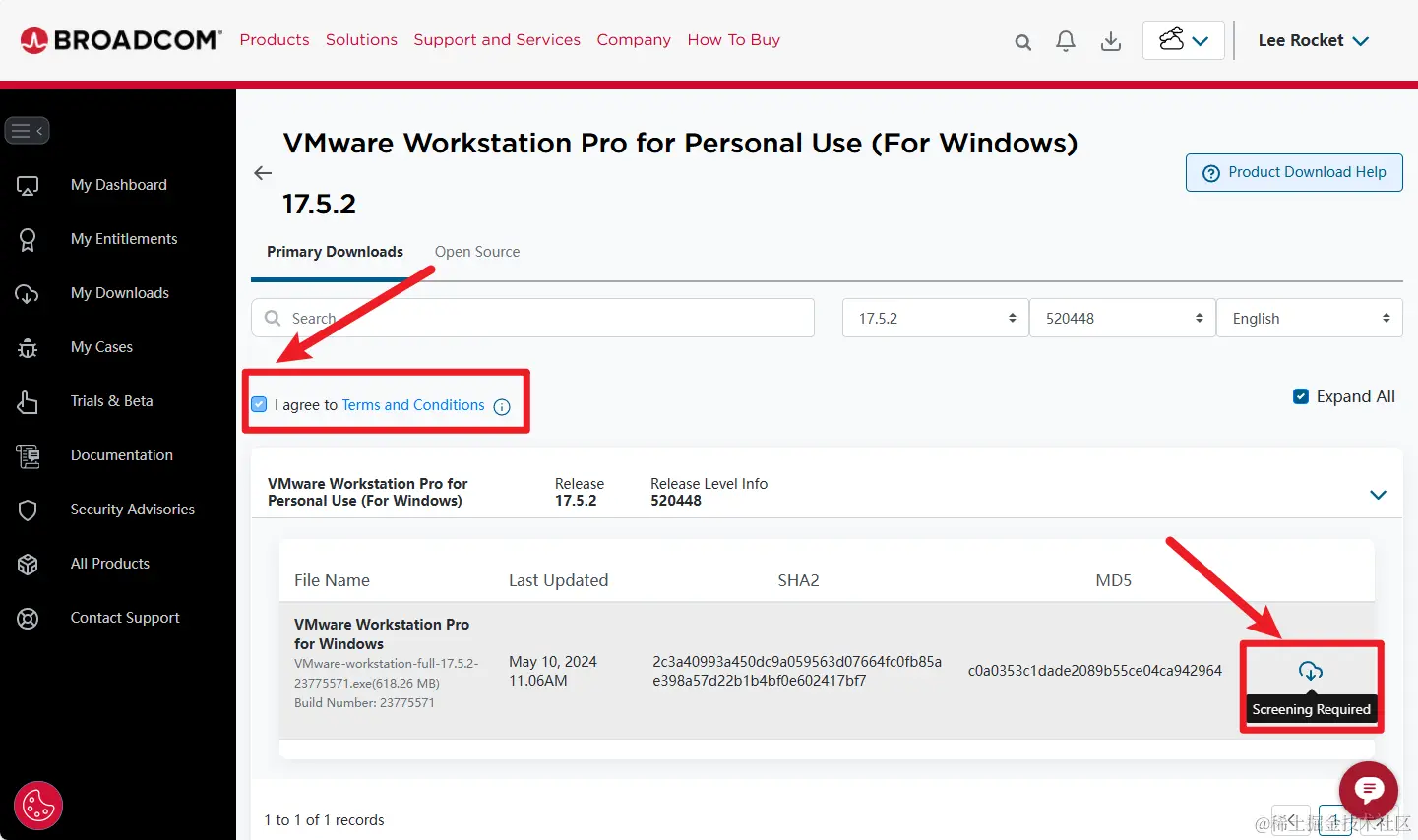Go to My Dashboard
Screen dimensions: 1418x840
tap(119, 185)
